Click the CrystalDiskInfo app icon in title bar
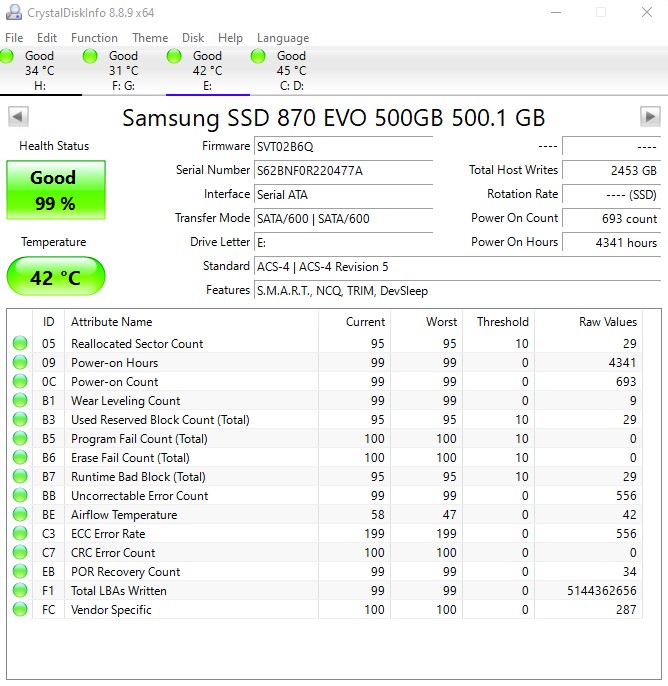Image resolution: width=668 pixels, height=686 pixels. (x=14, y=13)
